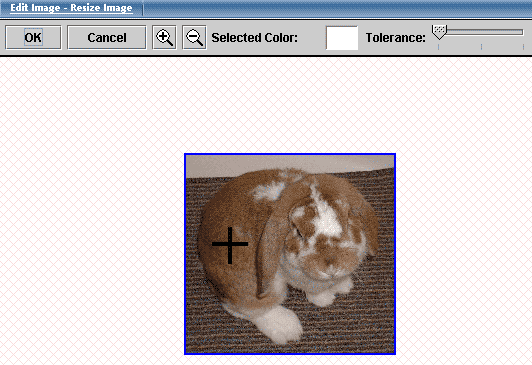The width and height of the screenshot is (532, 365).
Task: Click the zoom out magnifier icon
Action: (x=194, y=37)
